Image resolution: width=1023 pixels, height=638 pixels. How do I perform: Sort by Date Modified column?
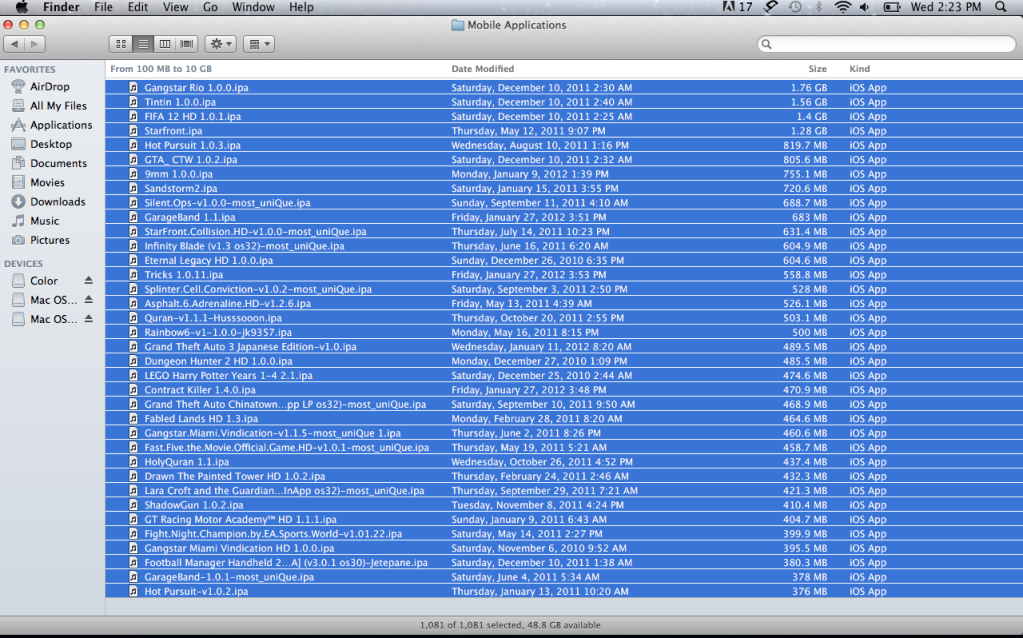tap(483, 68)
